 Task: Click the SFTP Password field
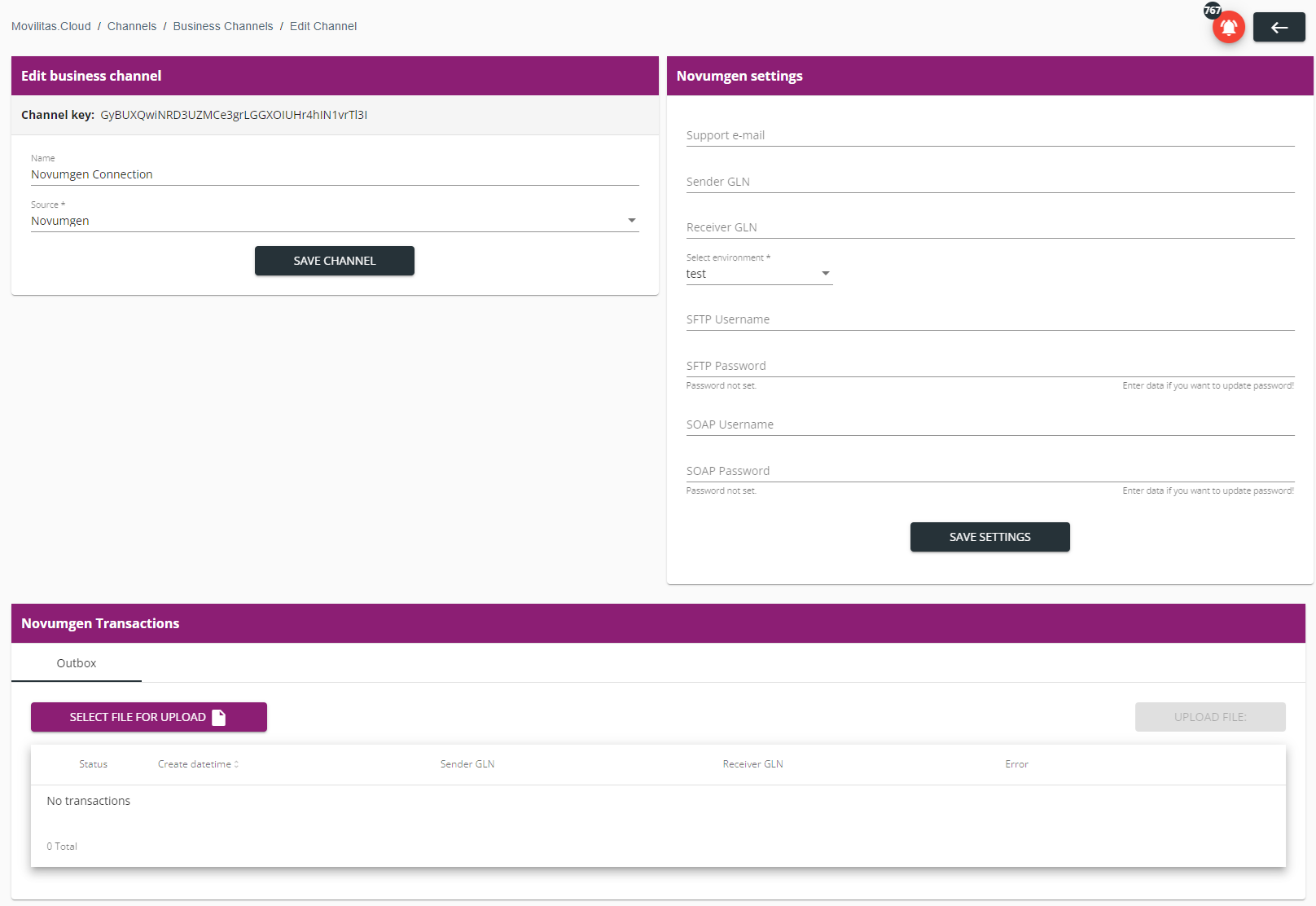(x=990, y=366)
